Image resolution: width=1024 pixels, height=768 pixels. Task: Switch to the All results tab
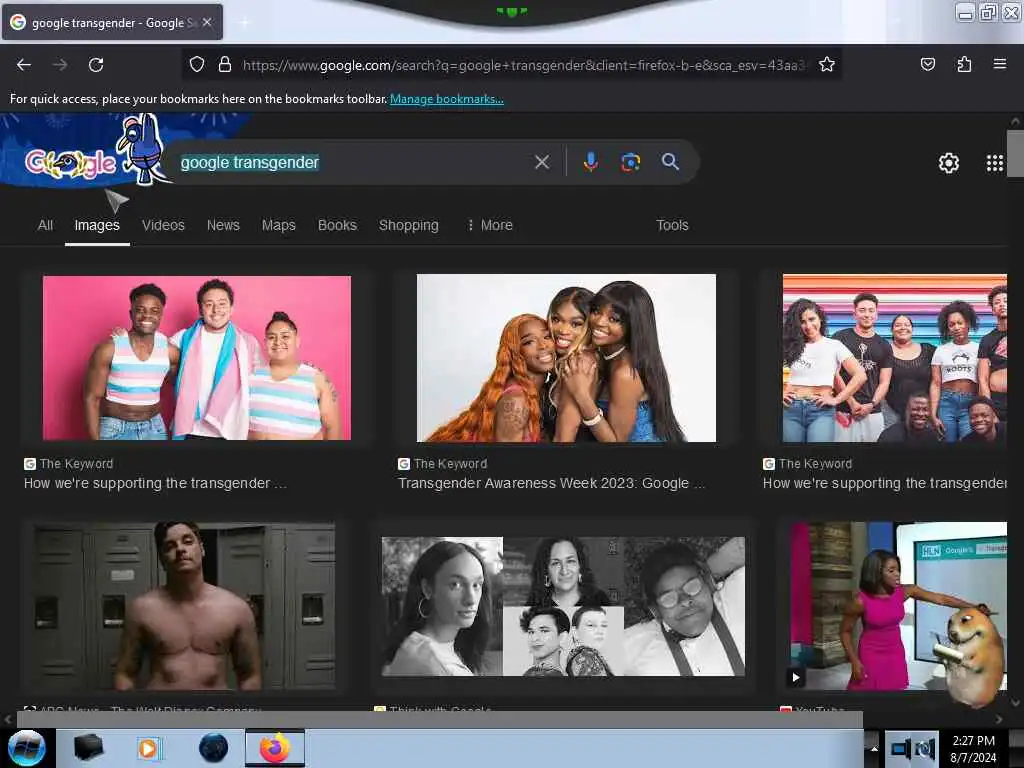point(45,225)
